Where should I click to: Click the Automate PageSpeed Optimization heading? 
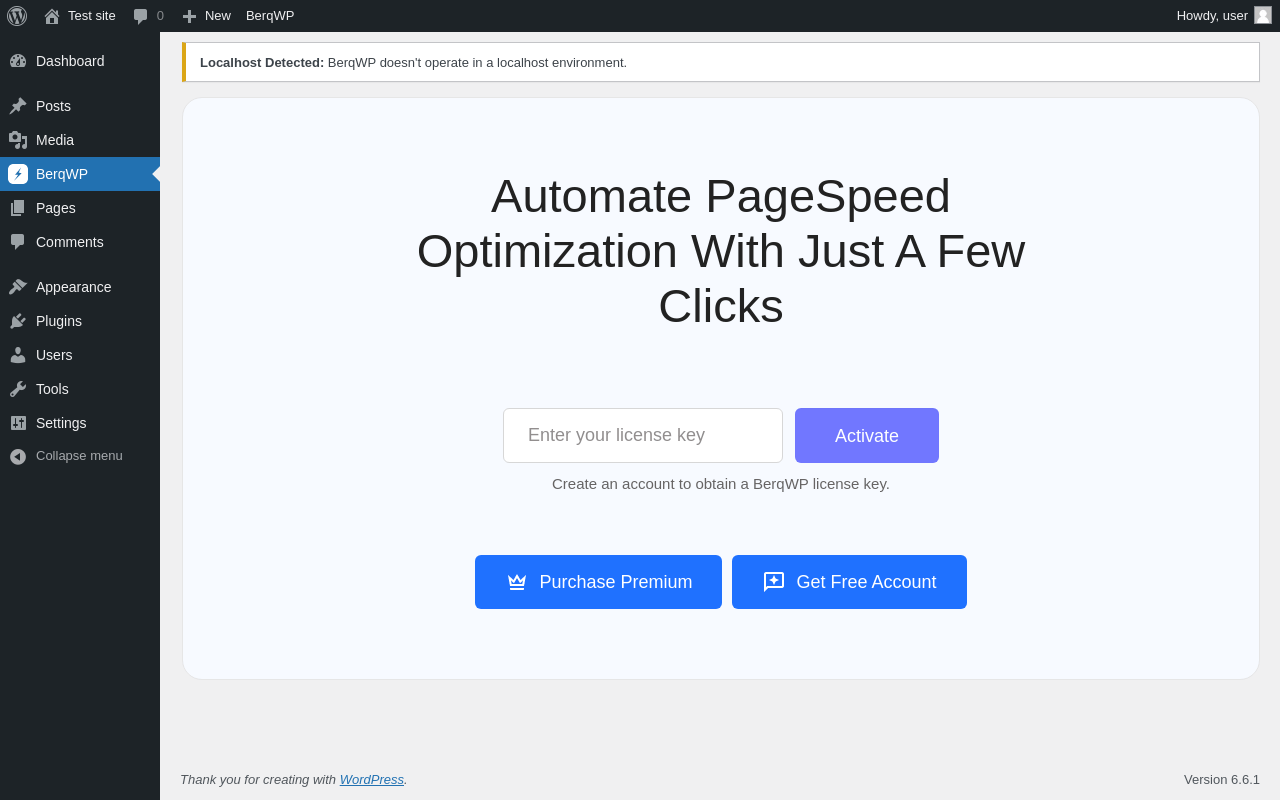(721, 251)
